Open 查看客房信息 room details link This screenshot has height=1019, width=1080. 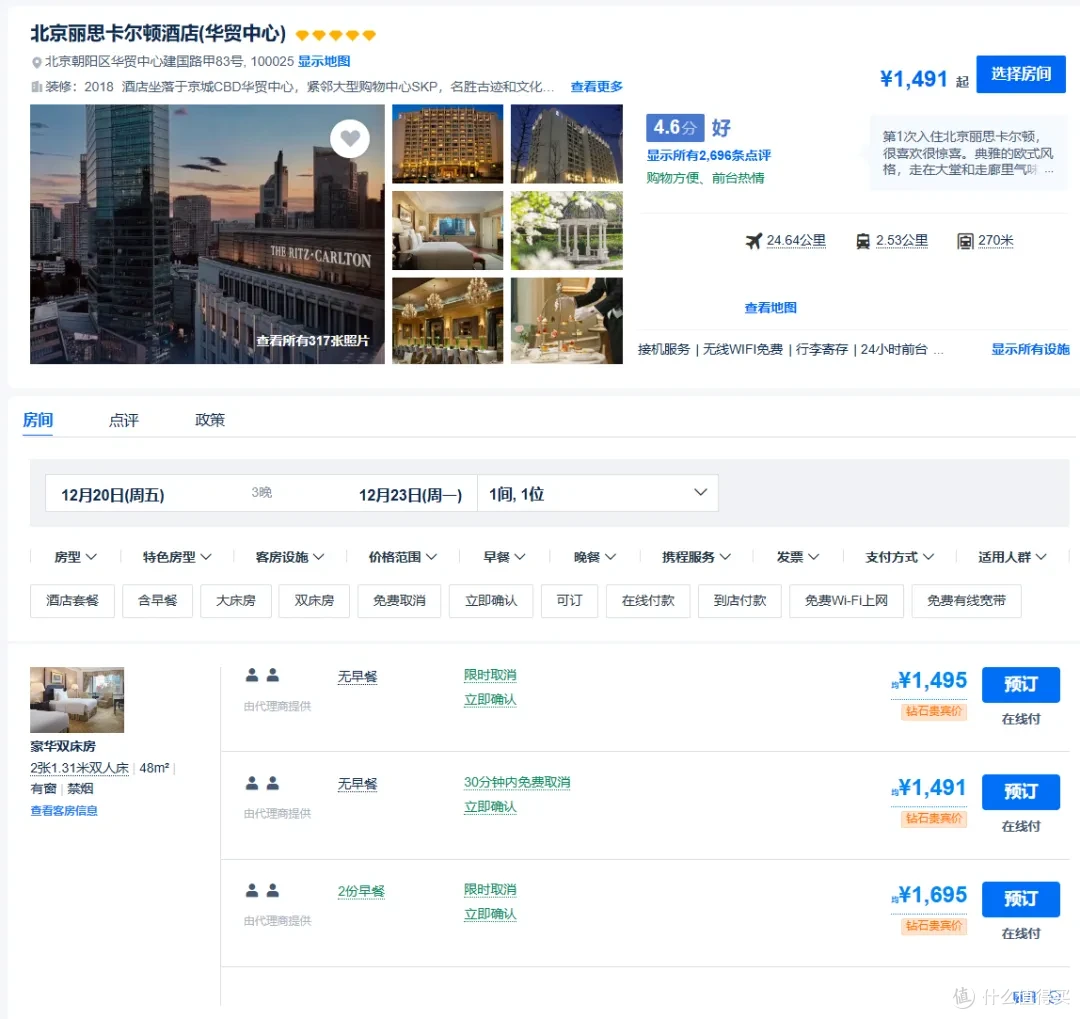[x=64, y=811]
